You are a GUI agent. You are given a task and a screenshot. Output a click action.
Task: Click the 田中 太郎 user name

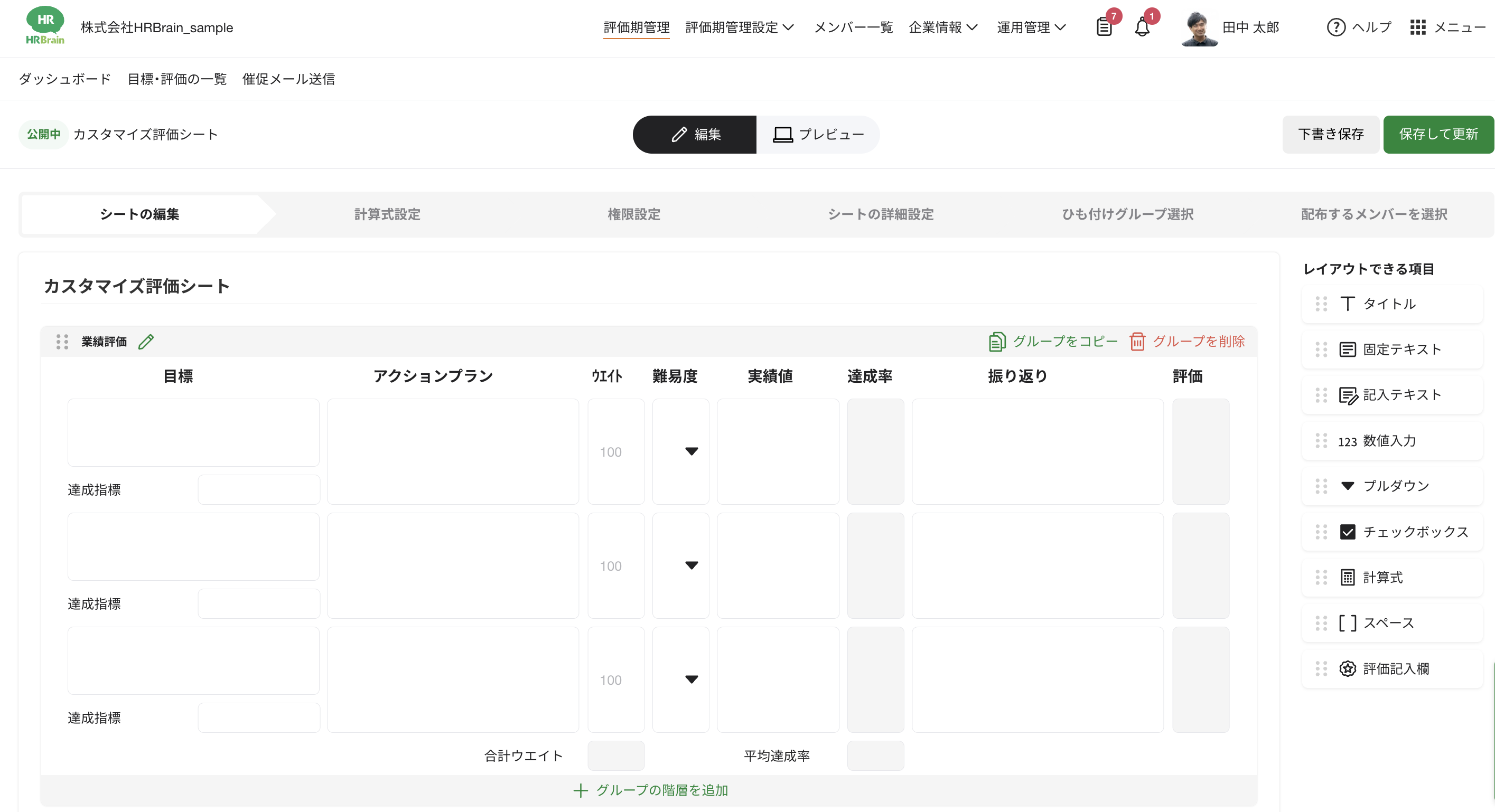point(1250,27)
